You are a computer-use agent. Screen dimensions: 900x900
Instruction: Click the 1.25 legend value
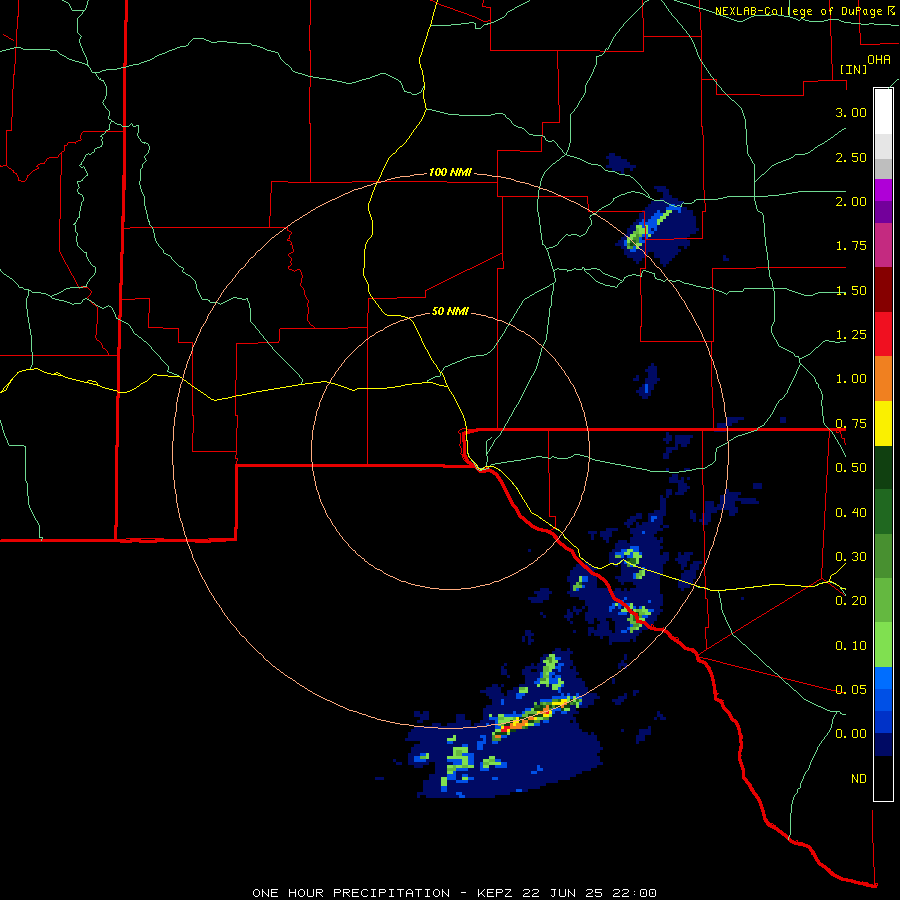[851, 335]
